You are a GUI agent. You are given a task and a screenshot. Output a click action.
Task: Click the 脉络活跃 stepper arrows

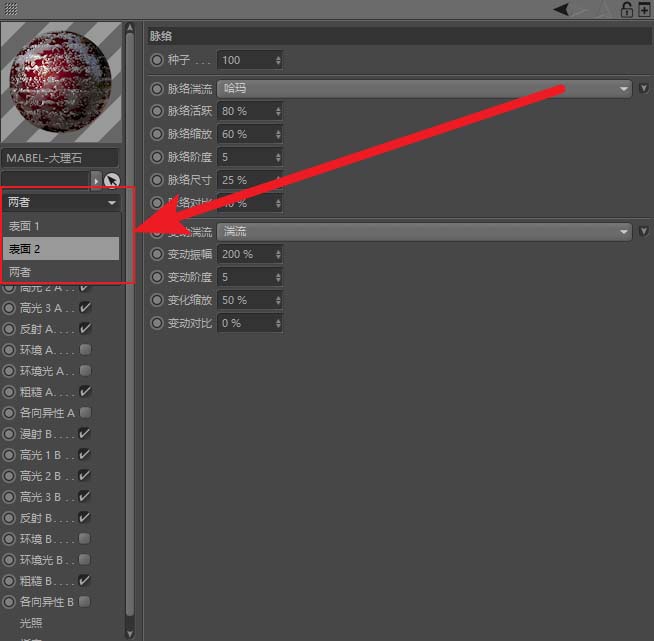[x=278, y=111]
